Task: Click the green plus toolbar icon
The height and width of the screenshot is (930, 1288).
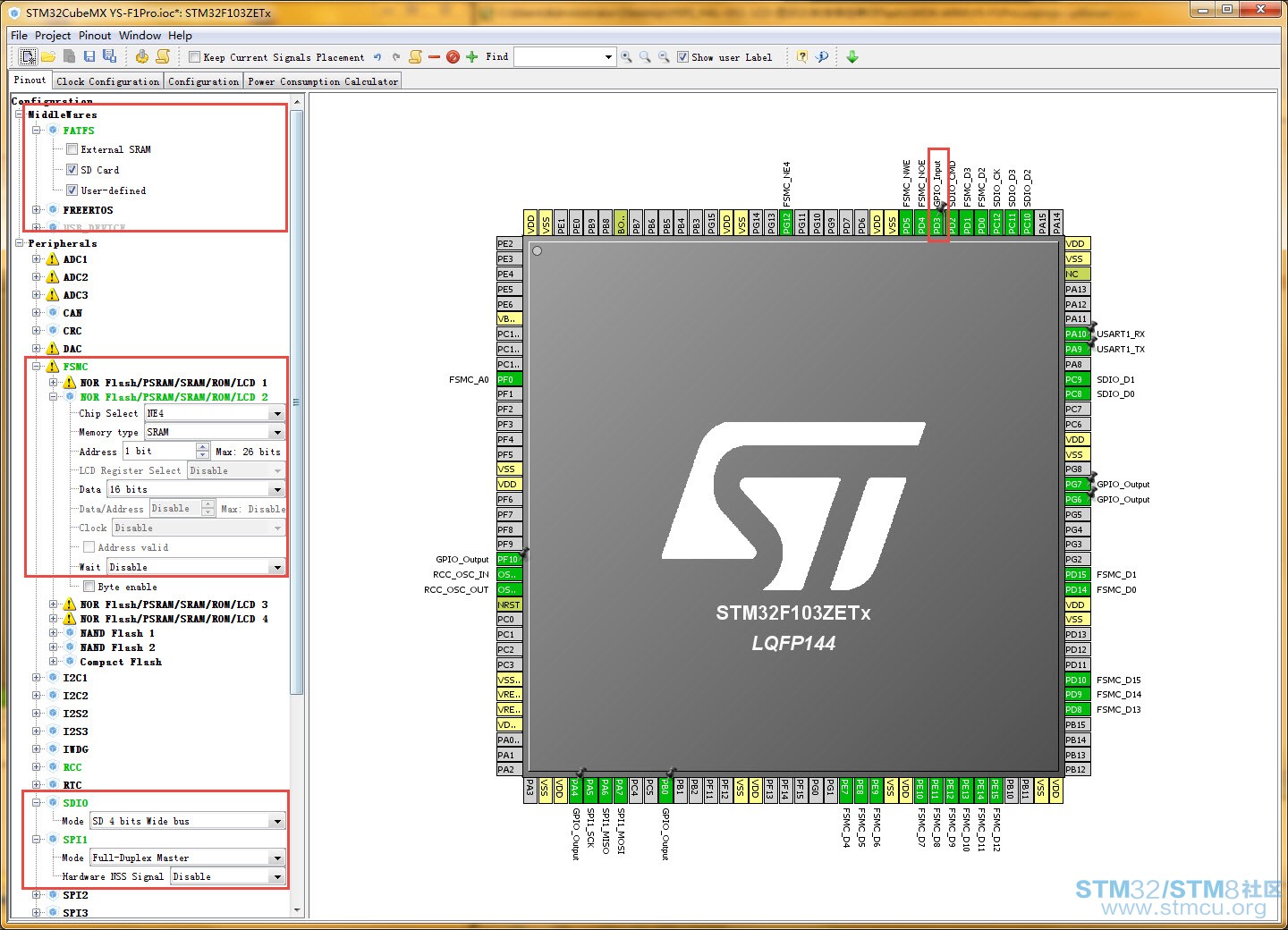Action: tap(472, 57)
